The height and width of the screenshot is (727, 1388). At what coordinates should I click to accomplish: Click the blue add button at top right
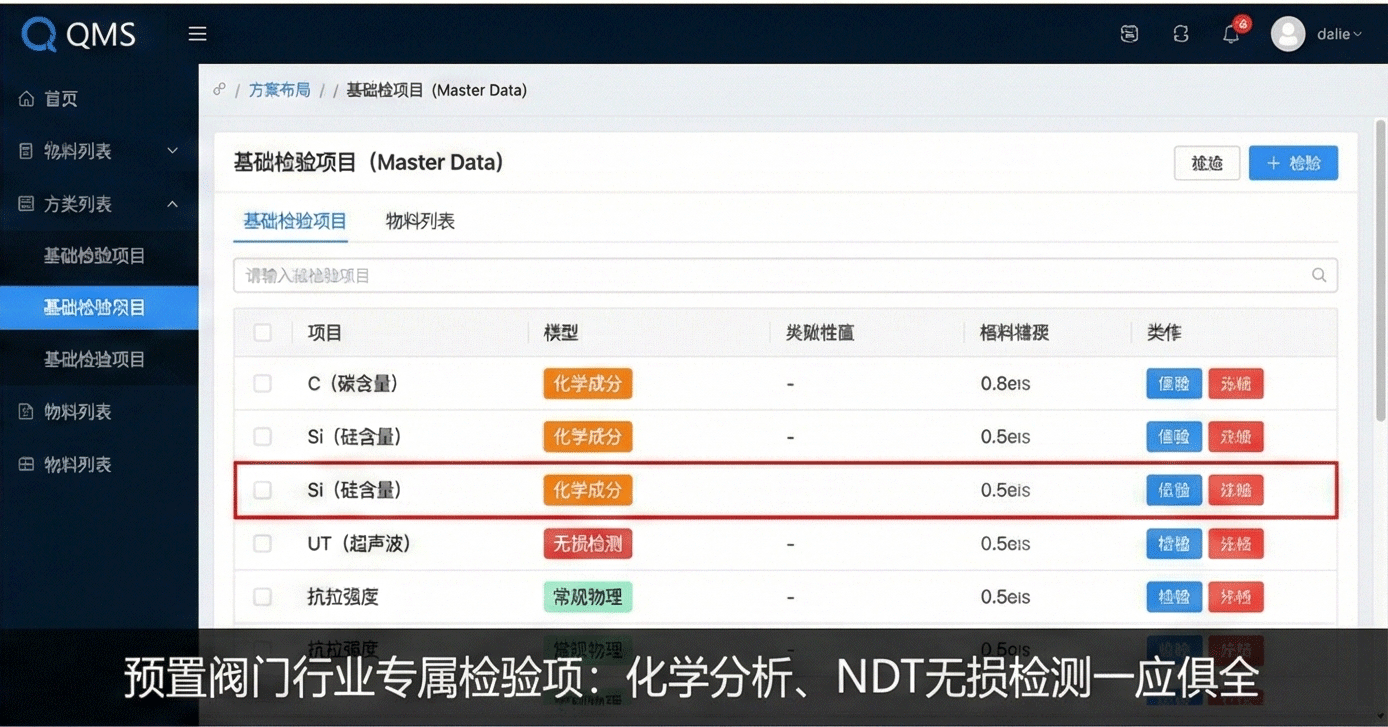pos(1293,162)
